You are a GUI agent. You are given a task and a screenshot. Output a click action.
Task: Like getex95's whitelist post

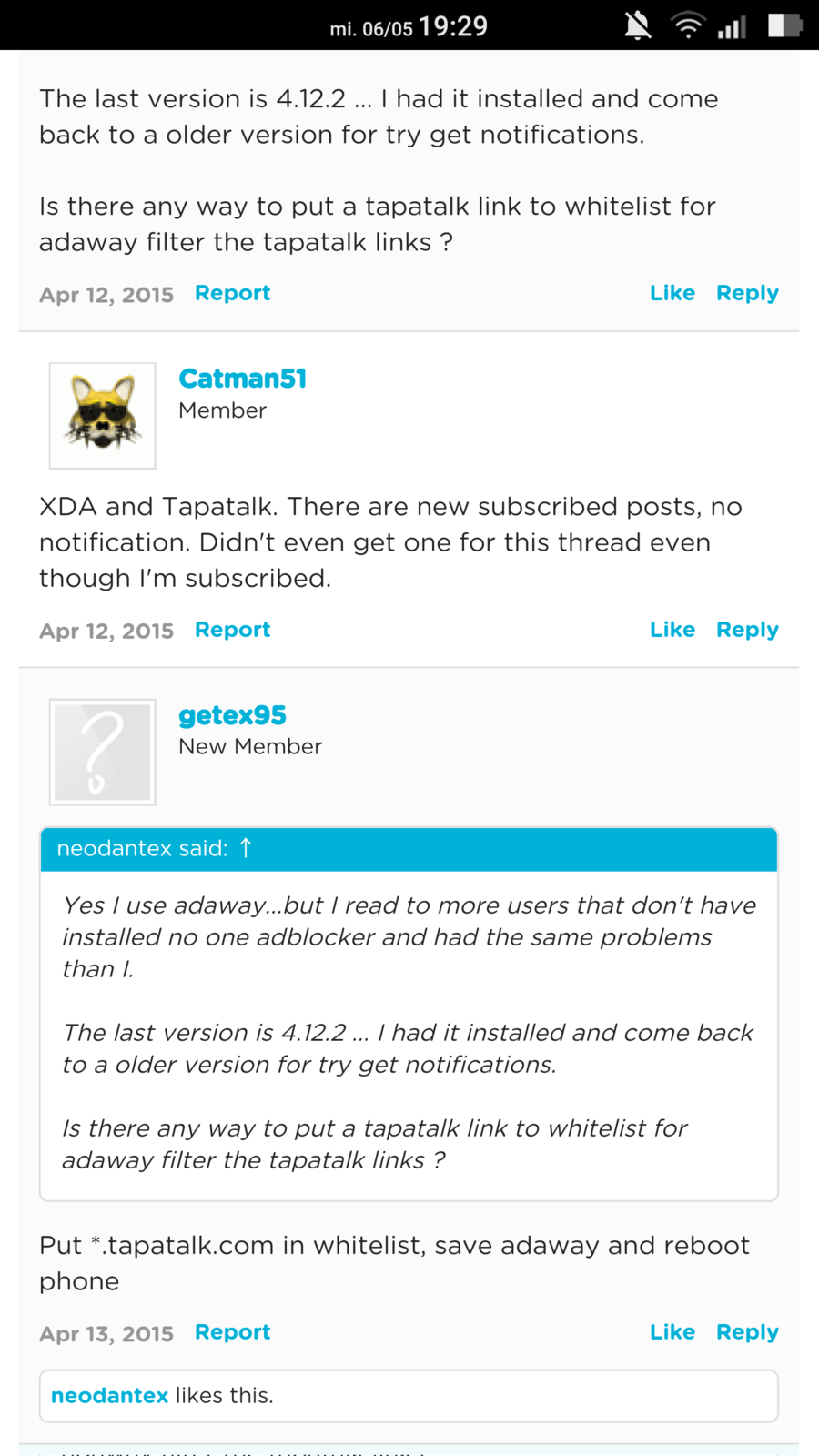click(x=672, y=1332)
